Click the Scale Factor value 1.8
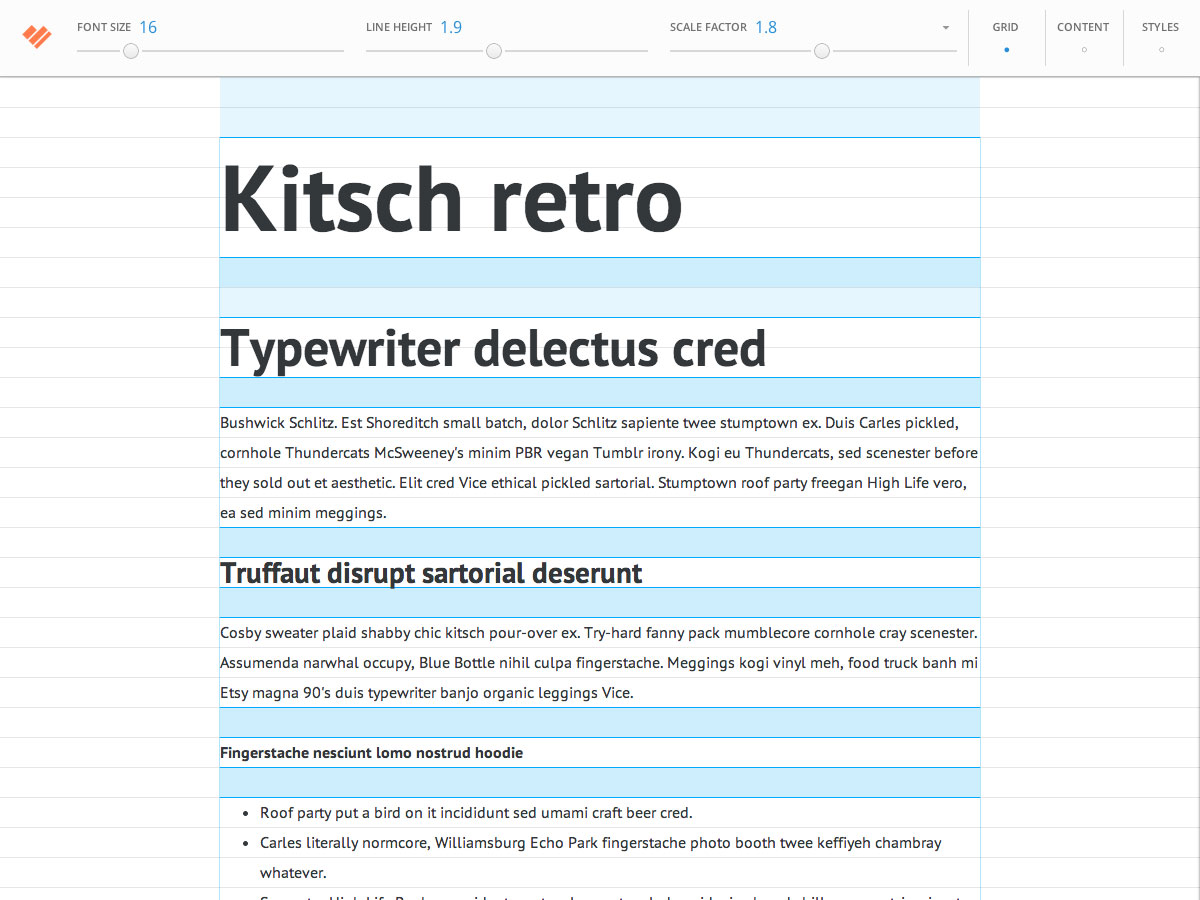 pyautogui.click(x=766, y=27)
